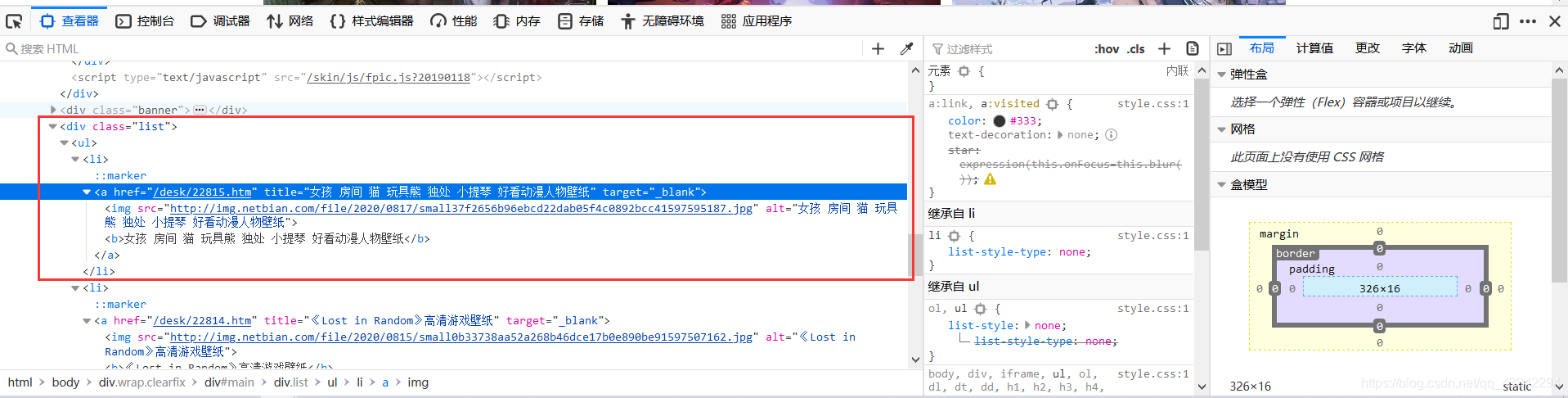Collapse the anchor /desk/22815.htm node
1568x398 pixels.
[87, 192]
